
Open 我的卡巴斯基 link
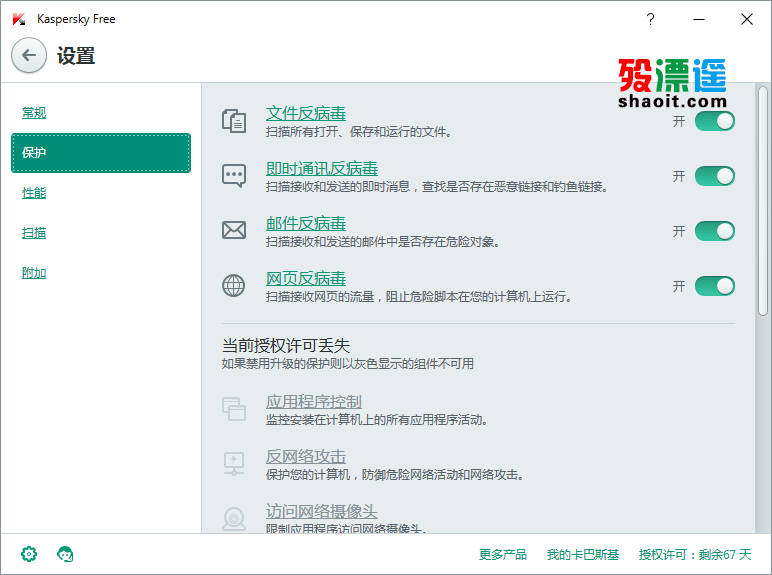583,555
